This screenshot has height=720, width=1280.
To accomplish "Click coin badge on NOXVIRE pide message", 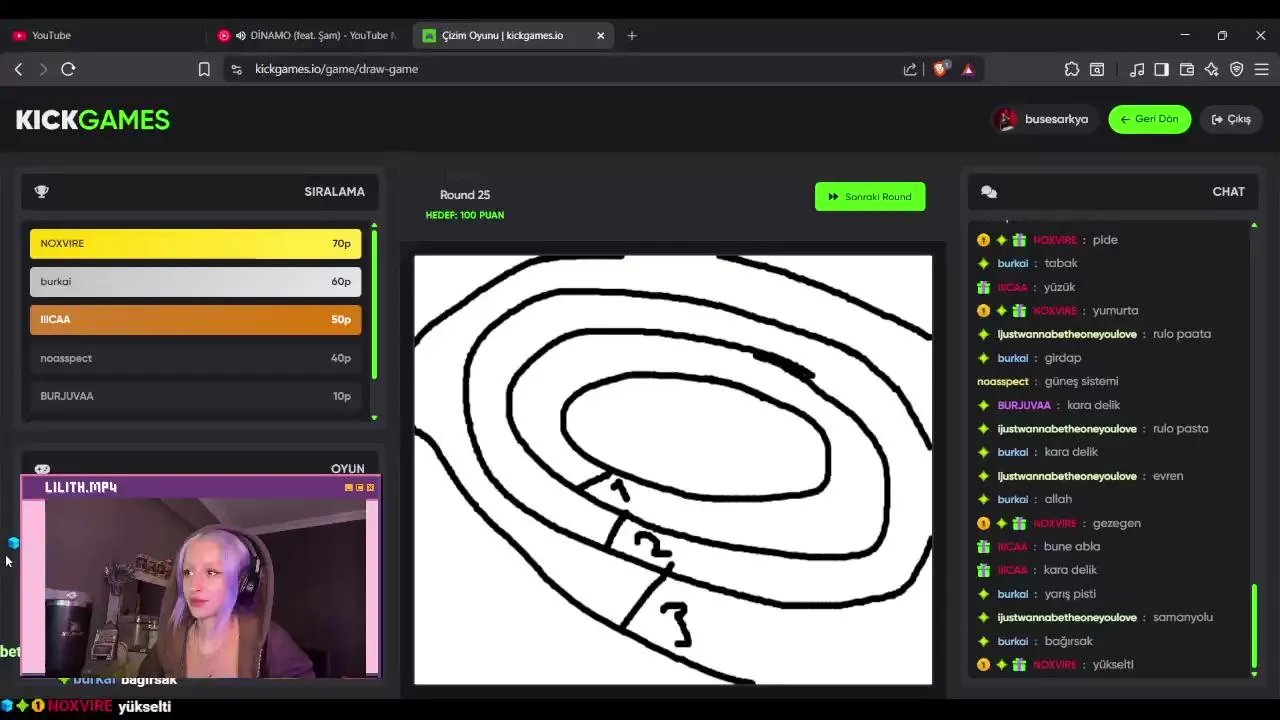I will tap(983, 240).
